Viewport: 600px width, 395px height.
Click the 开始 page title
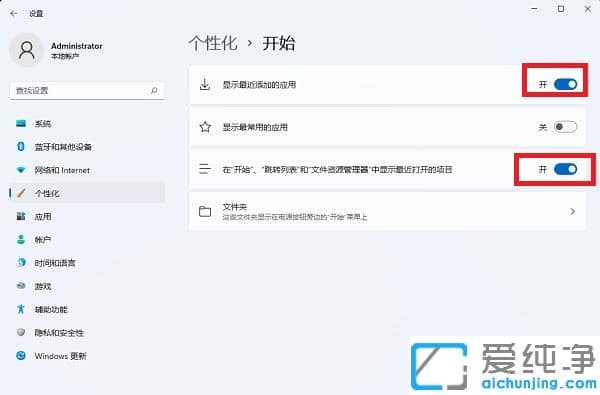279,43
